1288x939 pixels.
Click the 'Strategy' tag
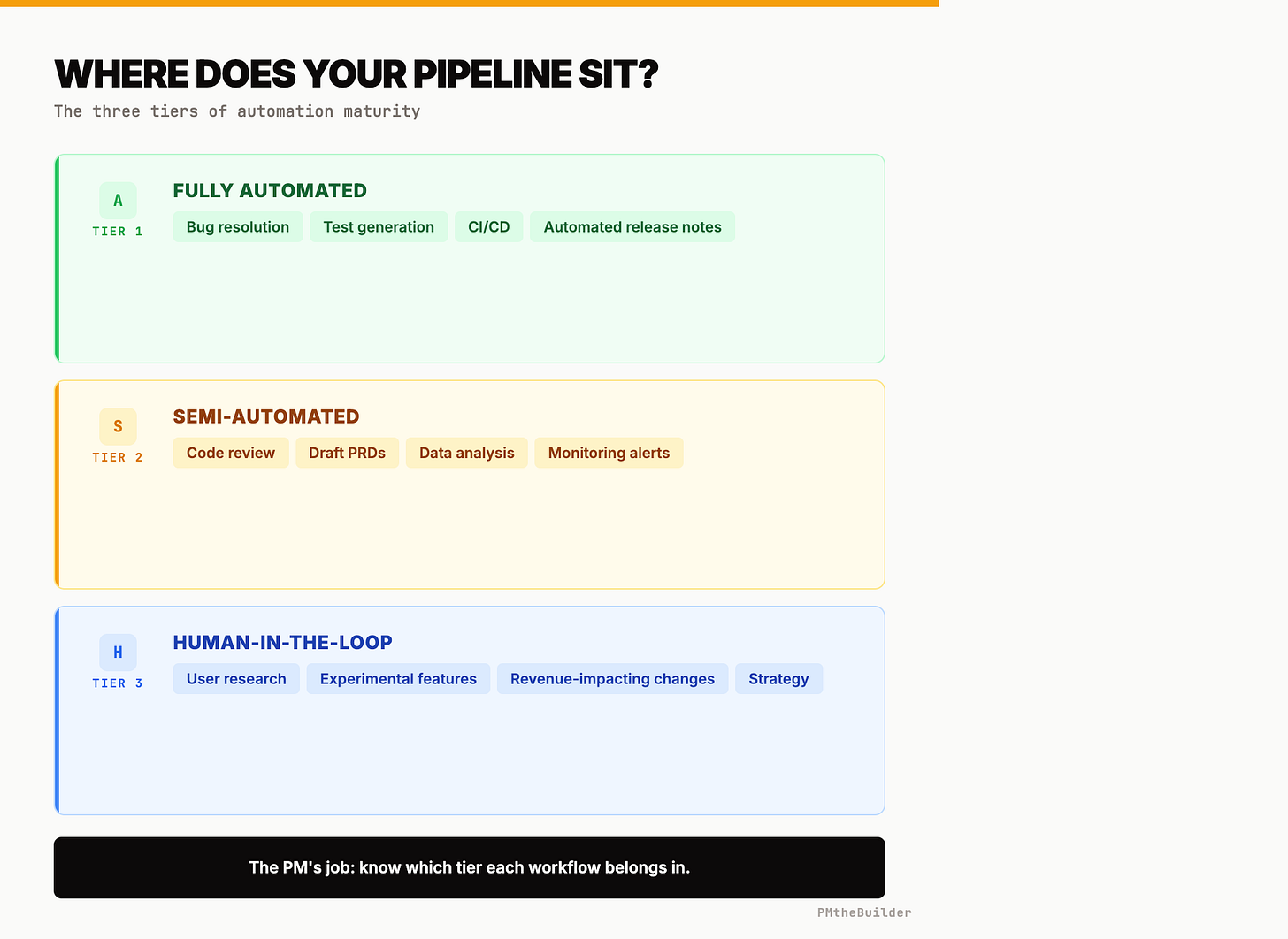pyautogui.click(x=778, y=679)
